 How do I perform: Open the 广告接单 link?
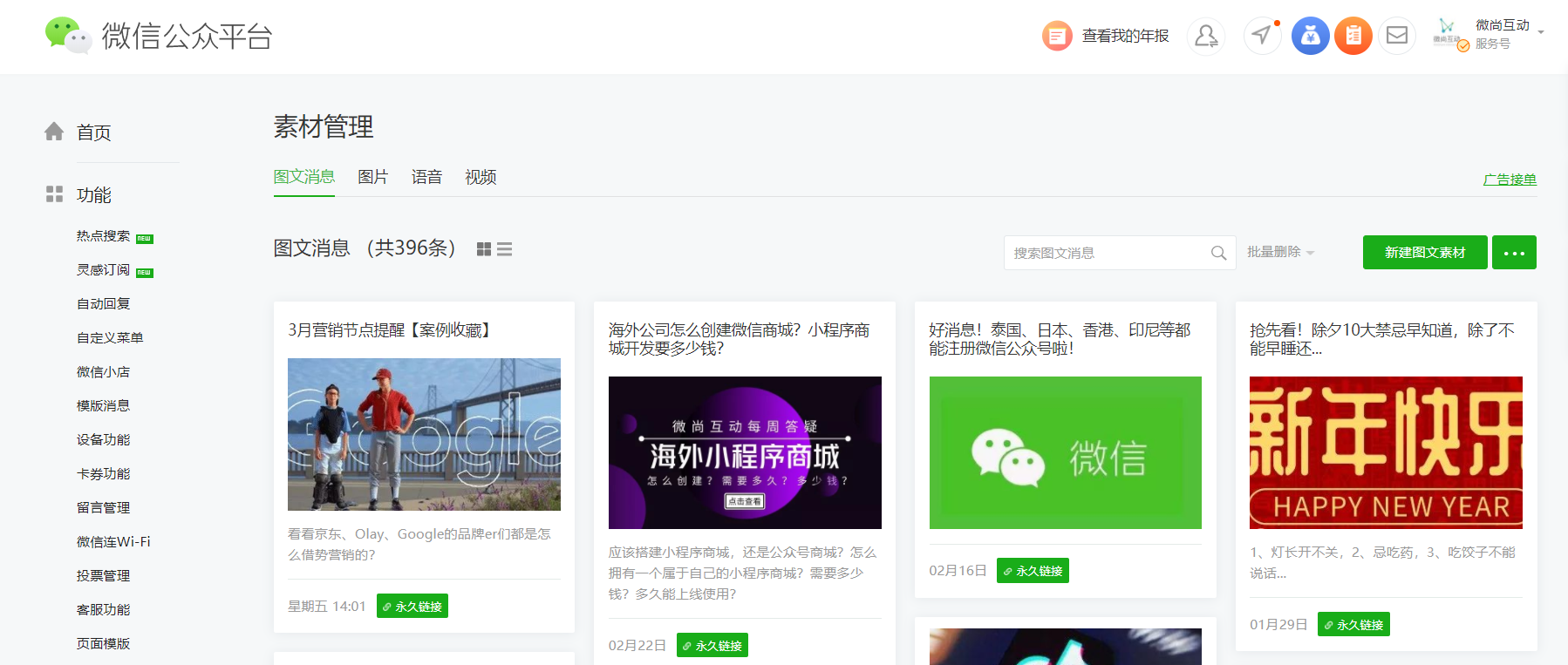[x=1510, y=180]
